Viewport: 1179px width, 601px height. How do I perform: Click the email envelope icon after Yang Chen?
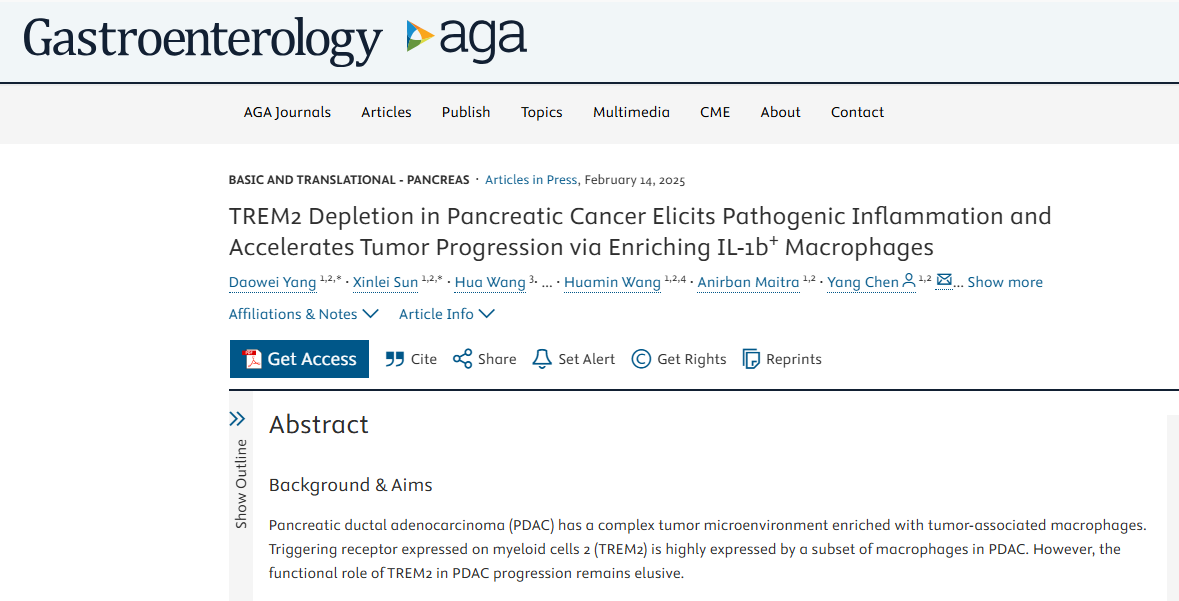(944, 281)
